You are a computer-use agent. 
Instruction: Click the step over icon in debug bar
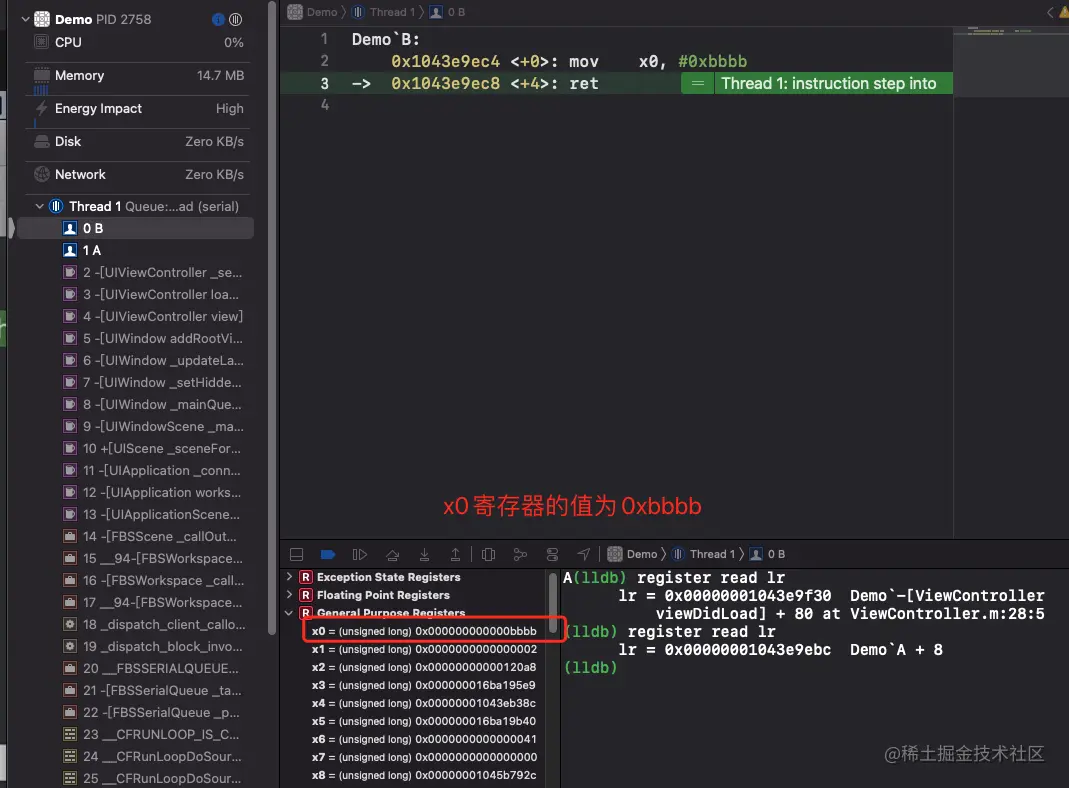392,554
